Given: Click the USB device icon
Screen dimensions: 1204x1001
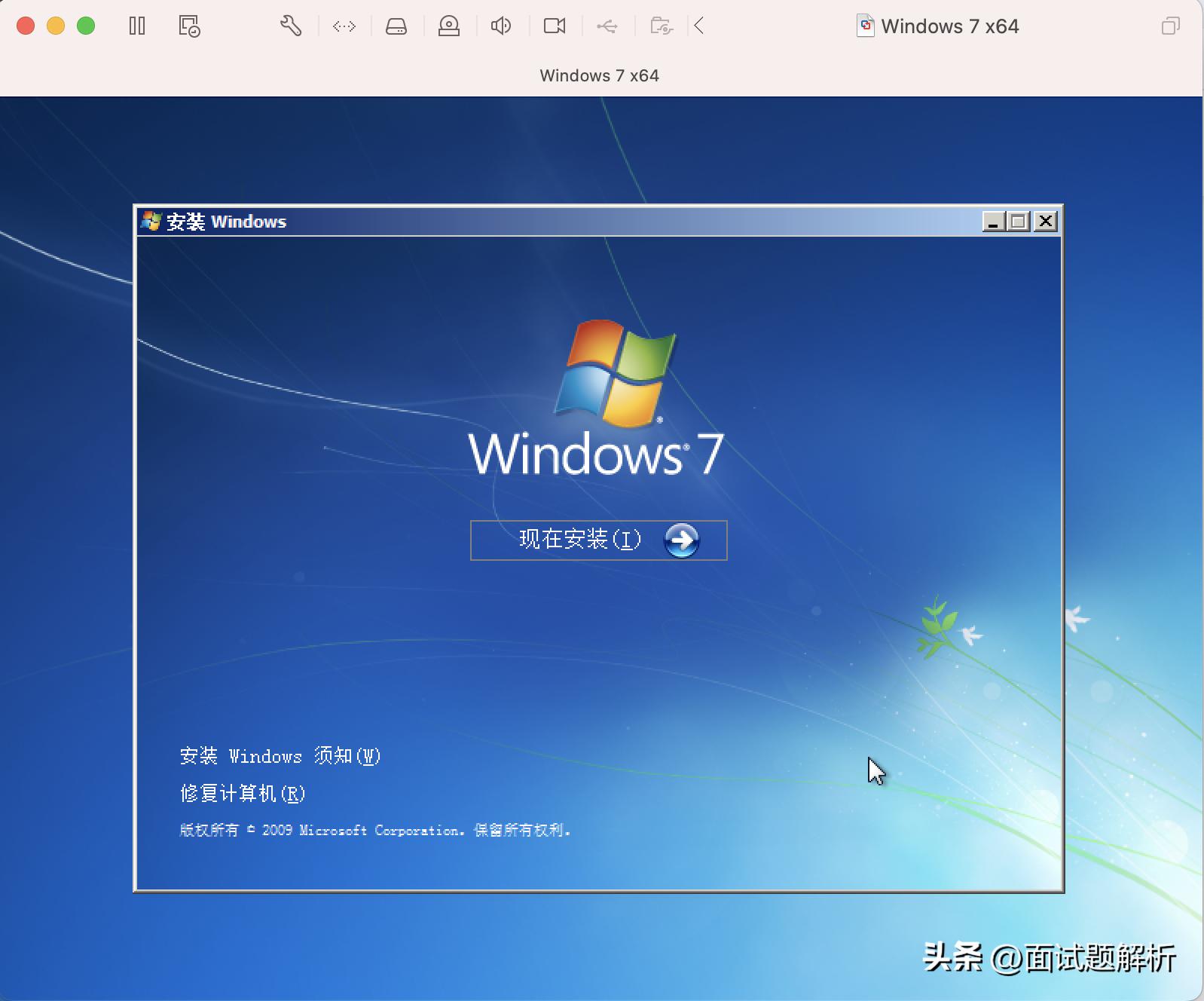Looking at the screenshot, I should click(607, 26).
